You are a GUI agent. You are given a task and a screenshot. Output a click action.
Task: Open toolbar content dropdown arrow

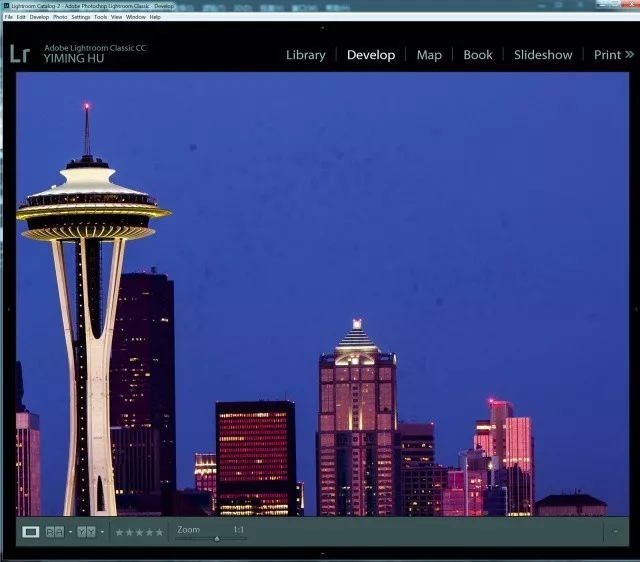click(615, 532)
